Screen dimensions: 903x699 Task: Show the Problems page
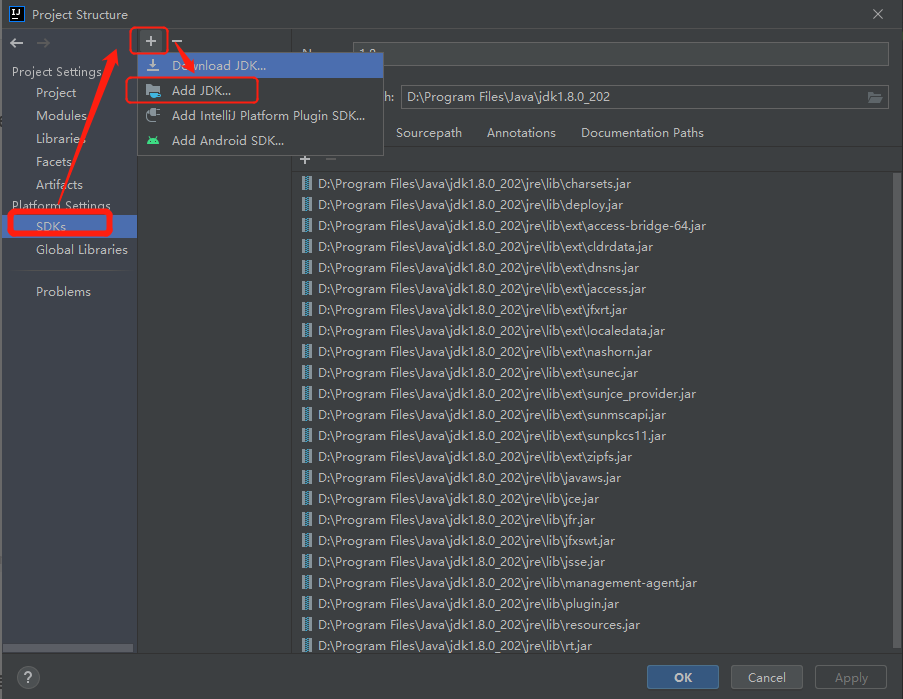63,292
